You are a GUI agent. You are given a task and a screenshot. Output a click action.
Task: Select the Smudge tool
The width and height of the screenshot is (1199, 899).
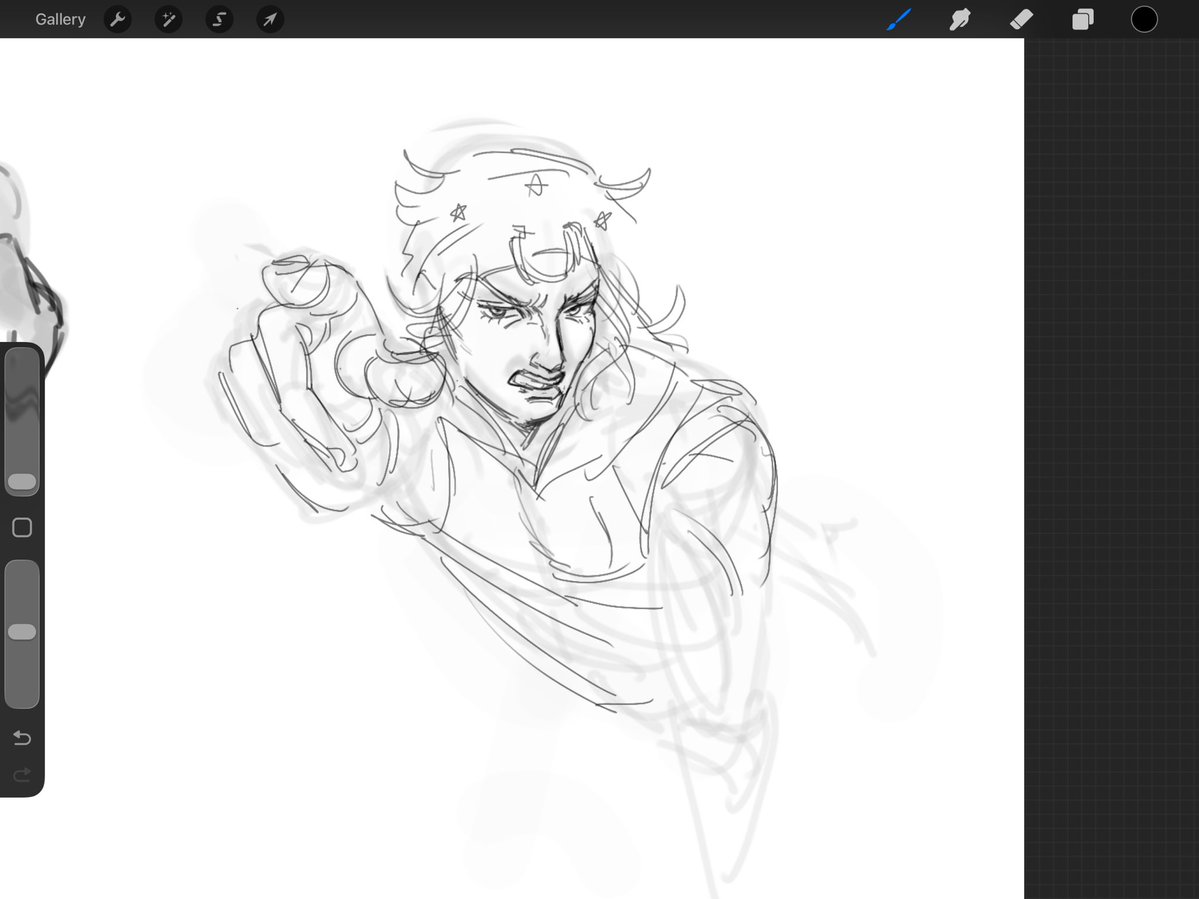point(960,19)
